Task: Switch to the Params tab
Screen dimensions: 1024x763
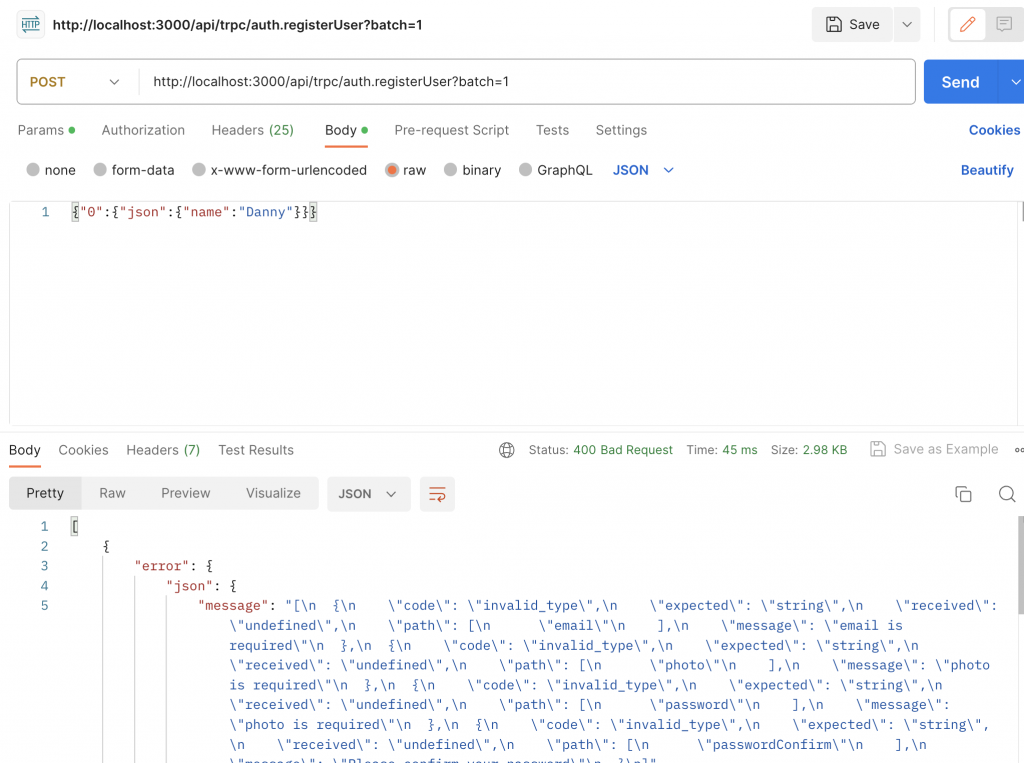Action: pos(46,130)
